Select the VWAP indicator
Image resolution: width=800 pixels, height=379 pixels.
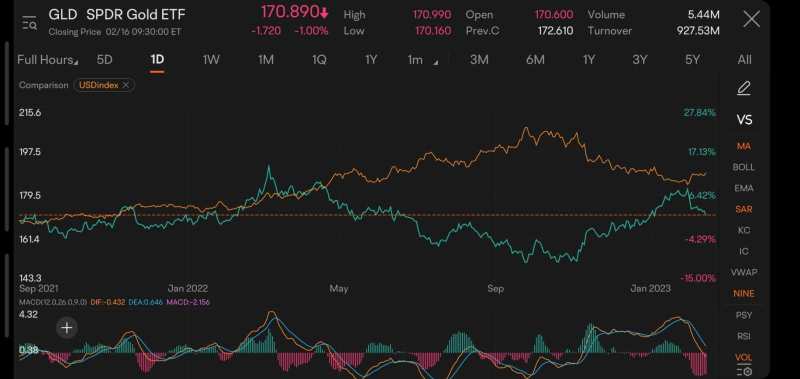point(744,272)
